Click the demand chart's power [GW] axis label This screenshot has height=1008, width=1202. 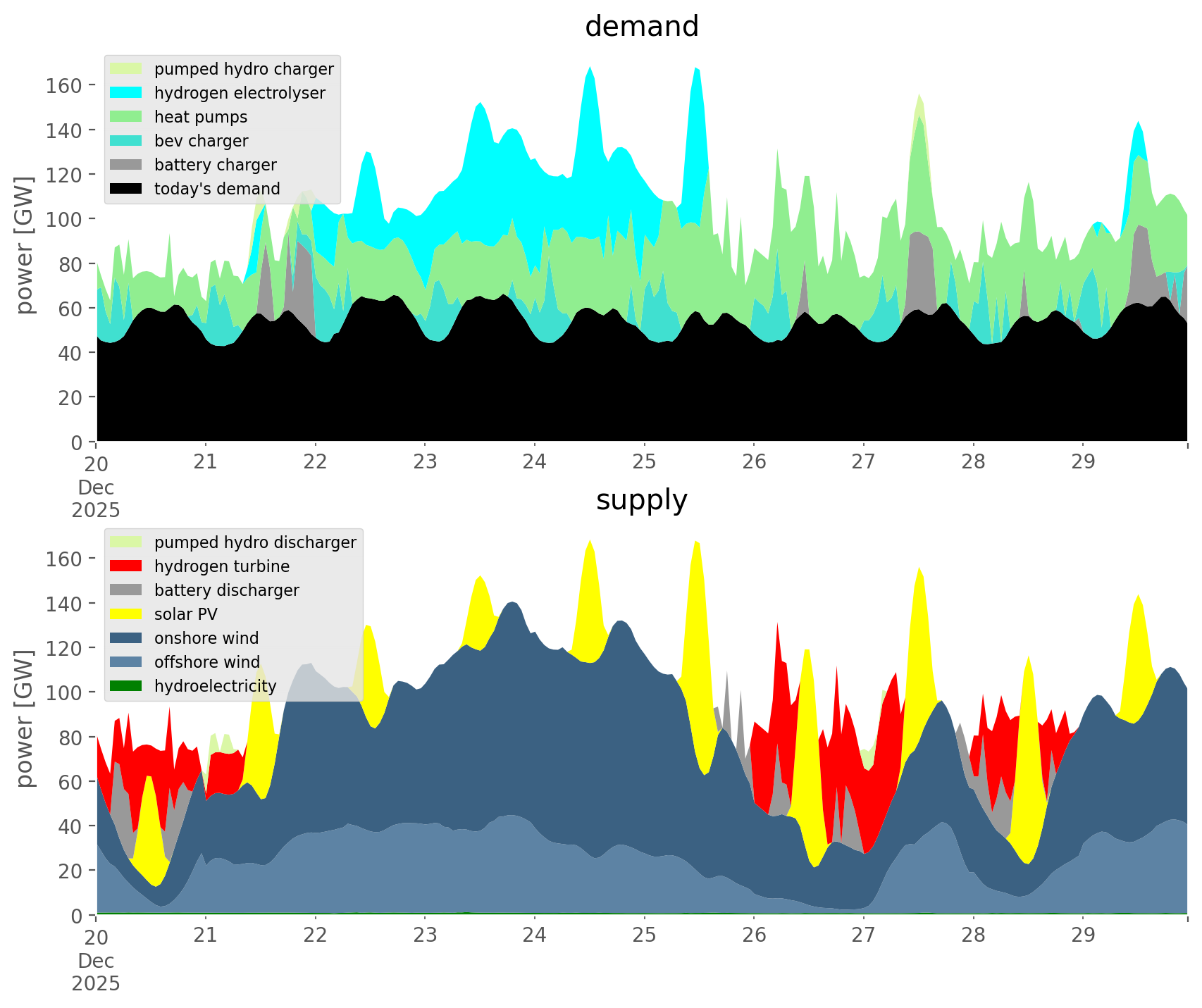pos(25,245)
